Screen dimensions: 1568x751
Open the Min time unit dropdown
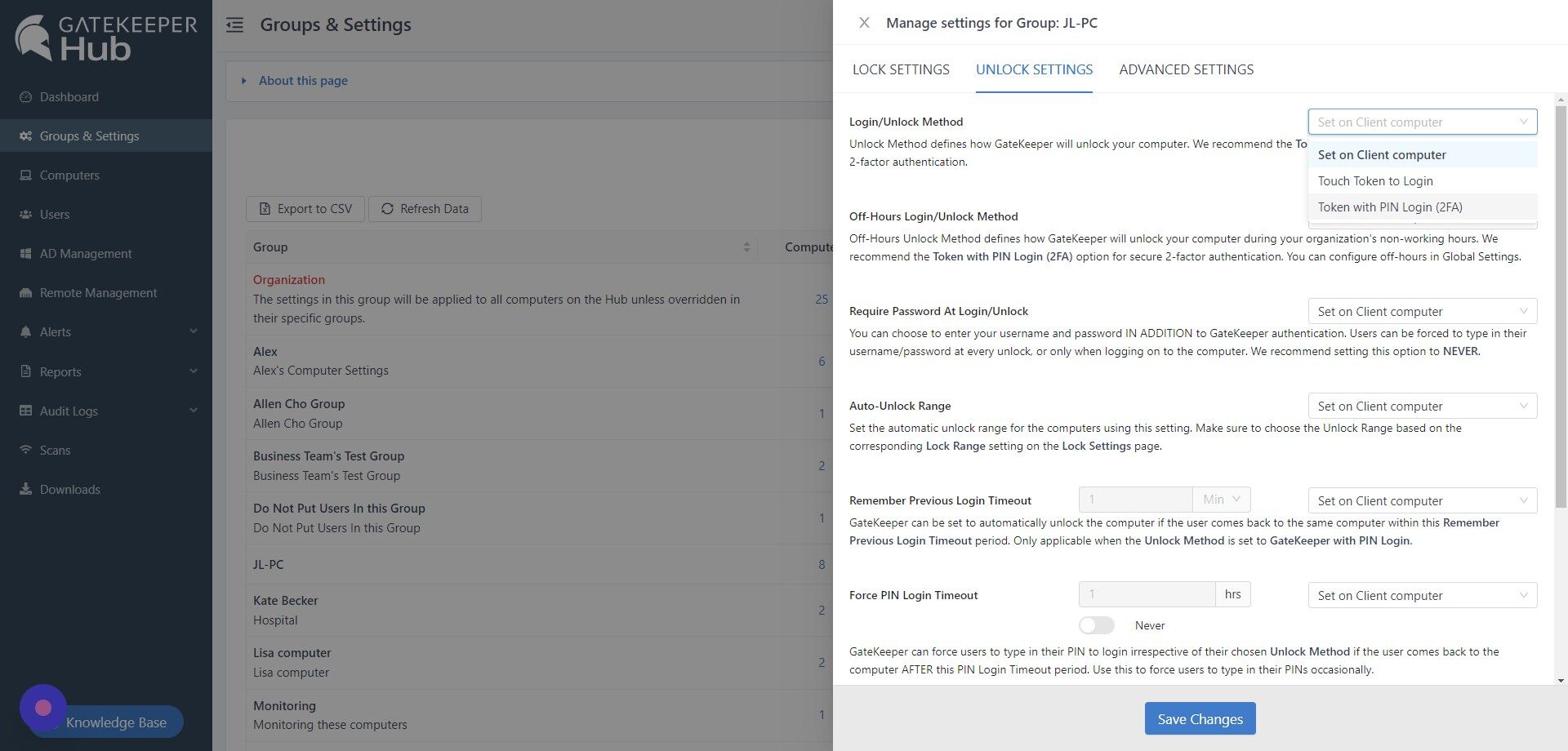pyautogui.click(x=1222, y=500)
